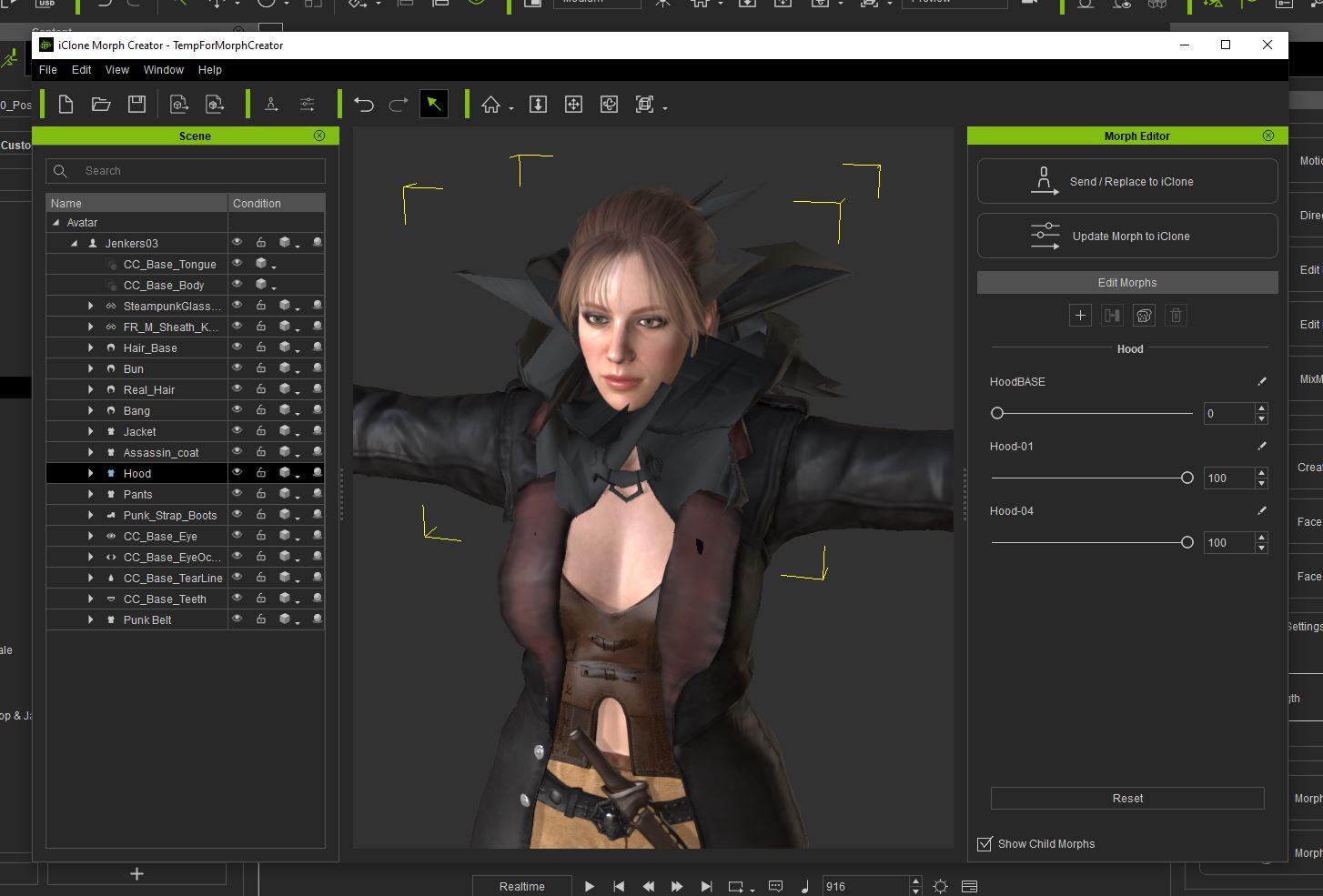
Task: Toggle visibility of CC_Base_Tongue
Action: point(237,263)
